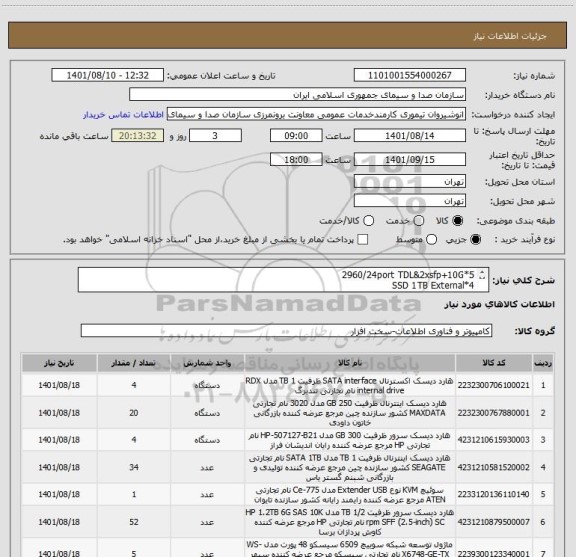Click the SEAGATE SATA 1TB disk name
The height and width of the screenshot is (557, 576).
[x=349, y=467]
